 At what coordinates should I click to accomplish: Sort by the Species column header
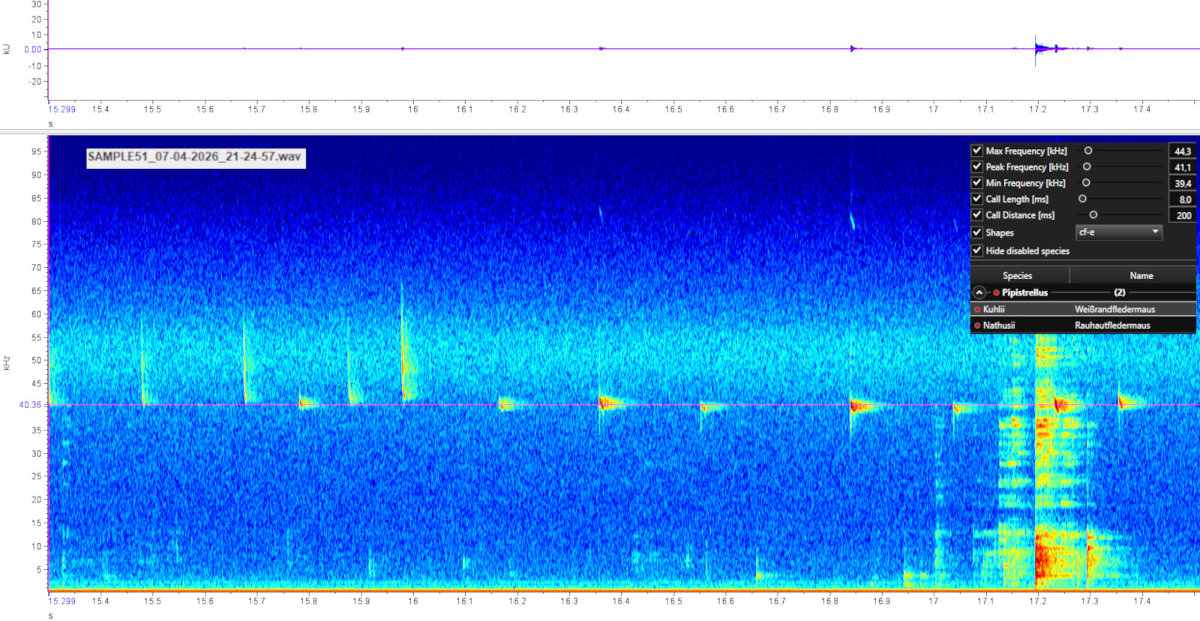coord(1018,275)
